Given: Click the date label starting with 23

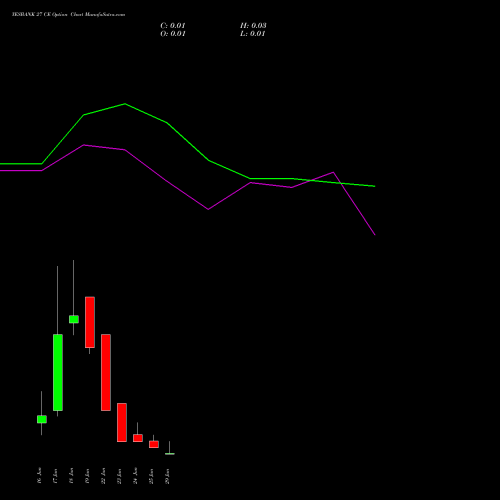Looking at the screenshot, I should tap(119, 476).
